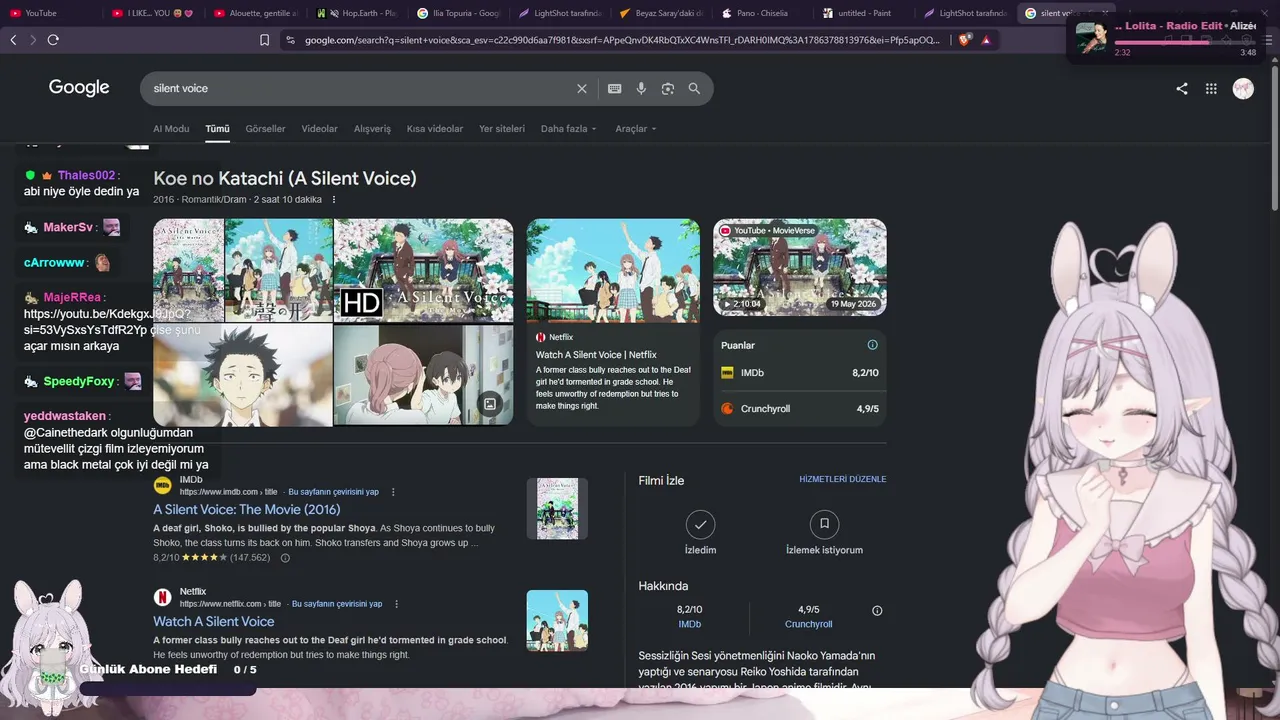Switch to the Görseller tab

265,129
